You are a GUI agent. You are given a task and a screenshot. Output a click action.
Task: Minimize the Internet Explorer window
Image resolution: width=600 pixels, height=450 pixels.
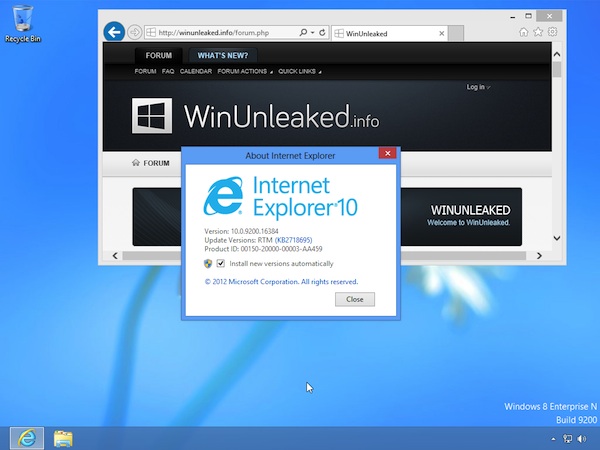click(513, 16)
